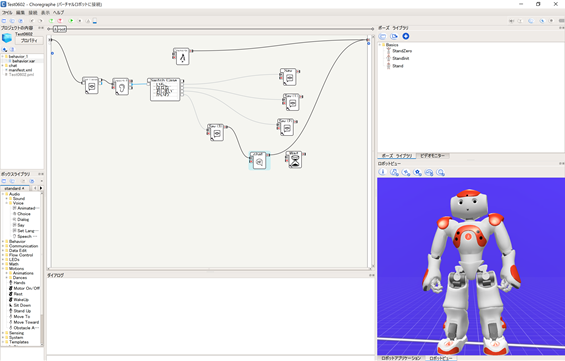Click the green connect to robot icon
Image resolution: width=565 pixels, height=361 pixels.
52,21
